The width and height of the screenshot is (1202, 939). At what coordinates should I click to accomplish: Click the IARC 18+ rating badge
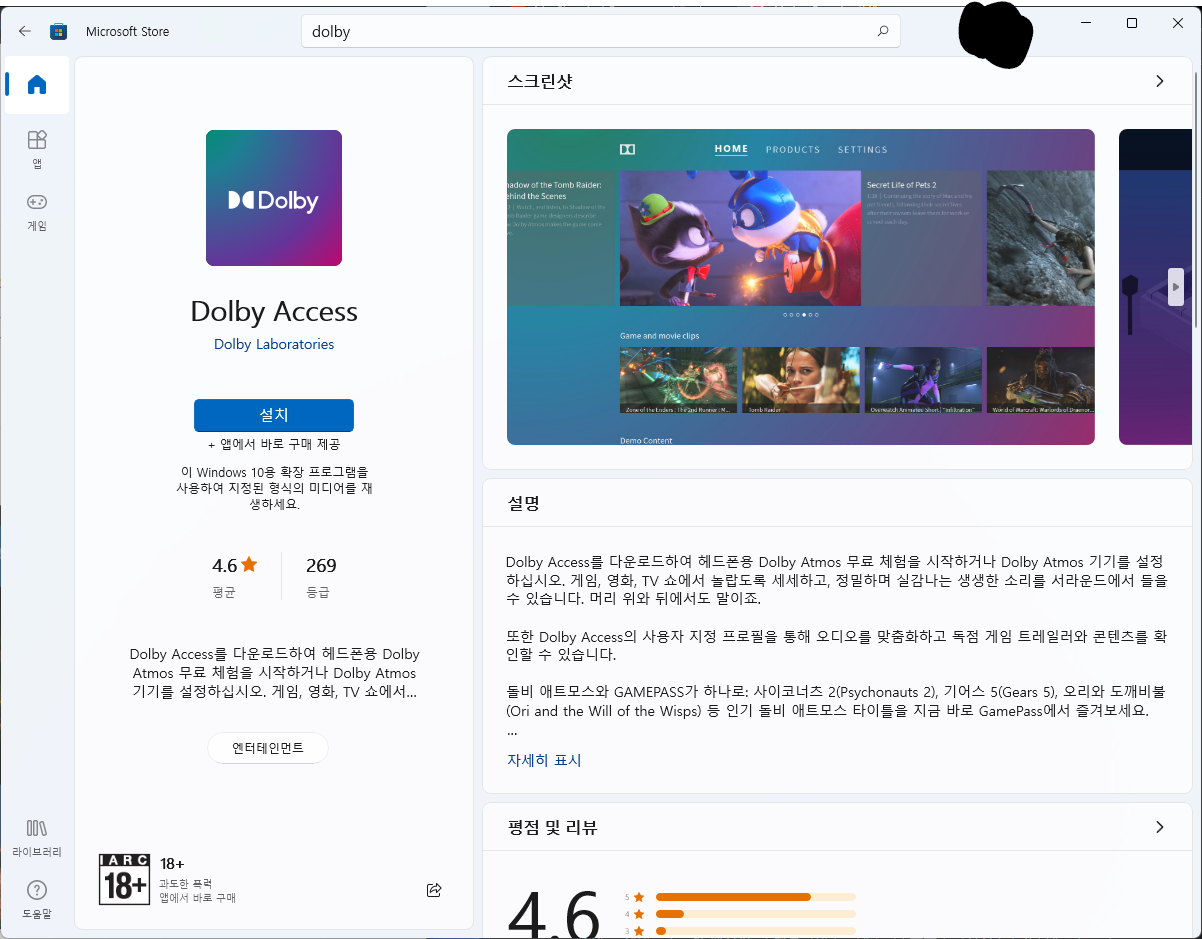coord(125,879)
